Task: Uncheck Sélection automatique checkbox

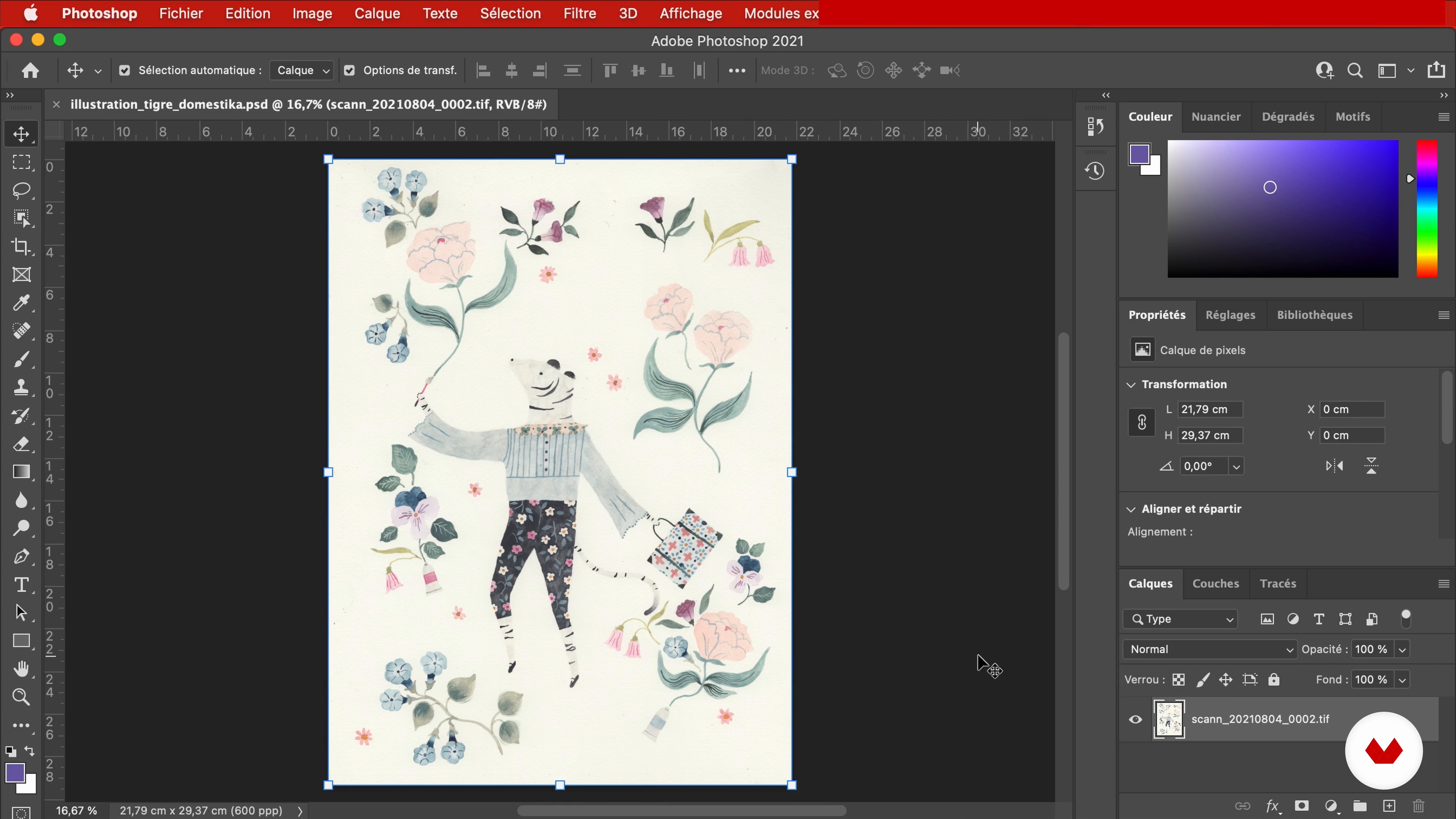Action: [124, 71]
